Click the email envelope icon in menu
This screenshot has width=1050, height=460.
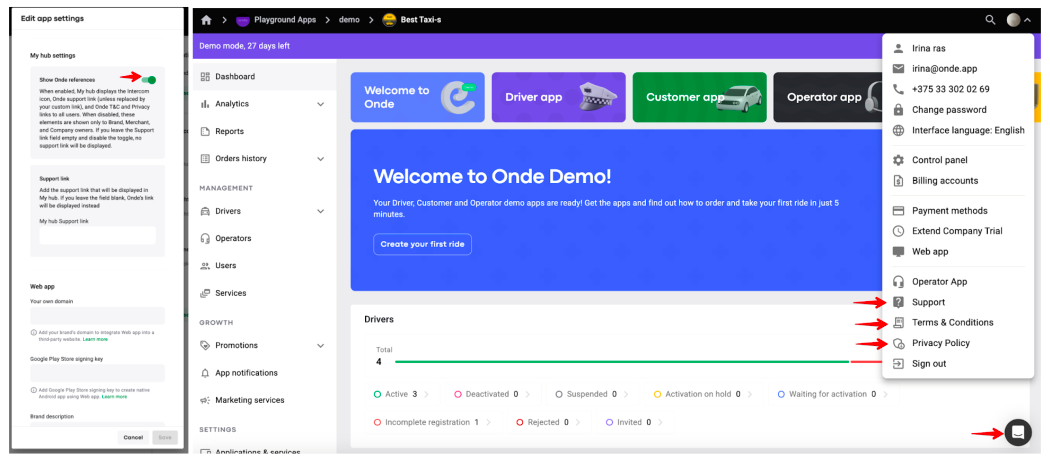(x=899, y=68)
